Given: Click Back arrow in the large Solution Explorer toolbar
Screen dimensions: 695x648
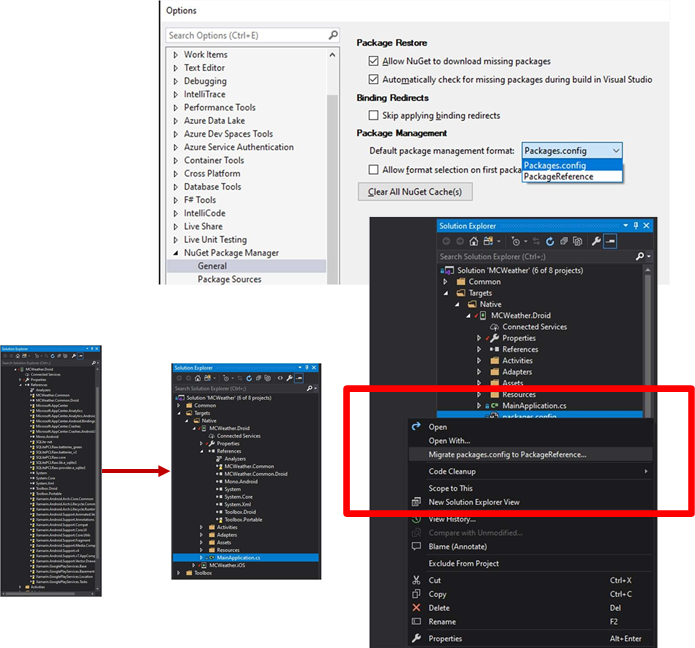Looking at the screenshot, I should click(x=446, y=242).
